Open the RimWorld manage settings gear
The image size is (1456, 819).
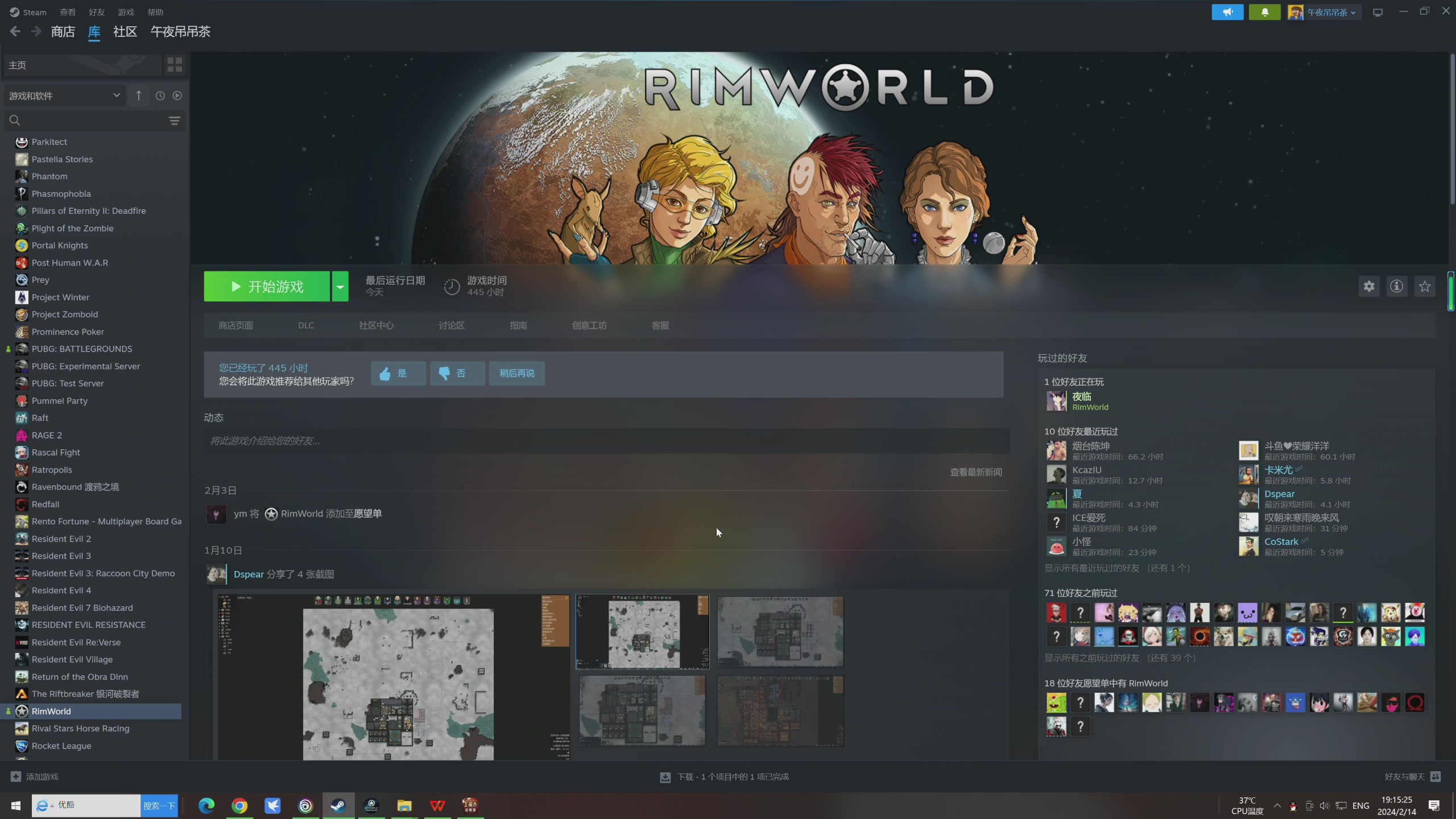1369,287
